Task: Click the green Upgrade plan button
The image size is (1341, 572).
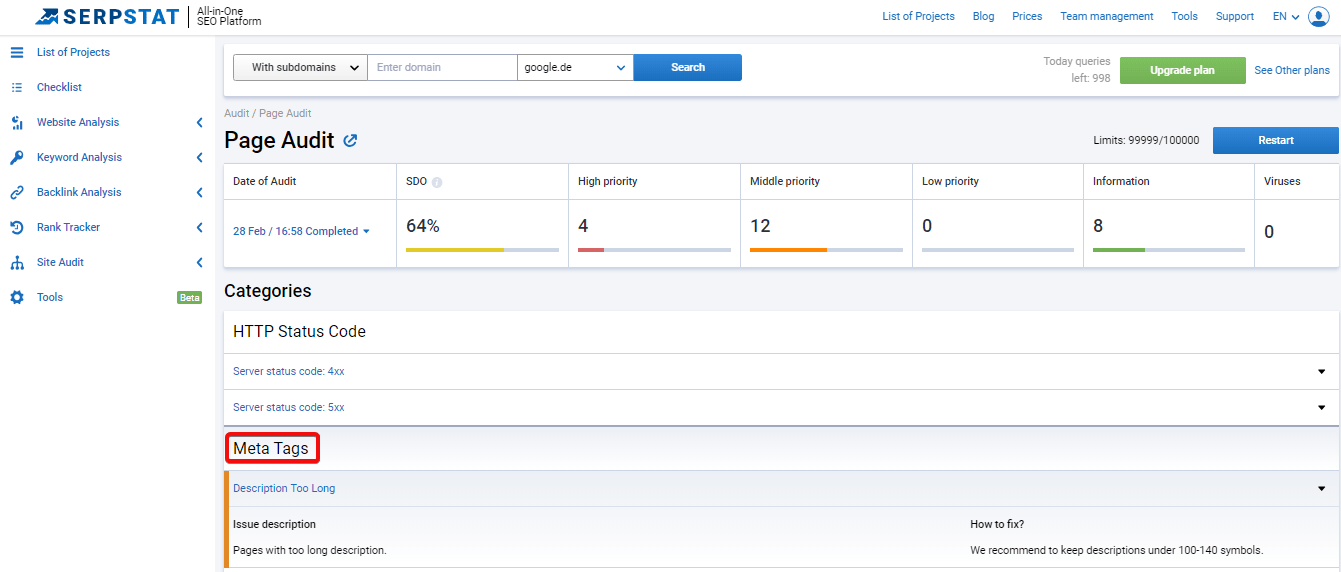Action: click(1182, 70)
